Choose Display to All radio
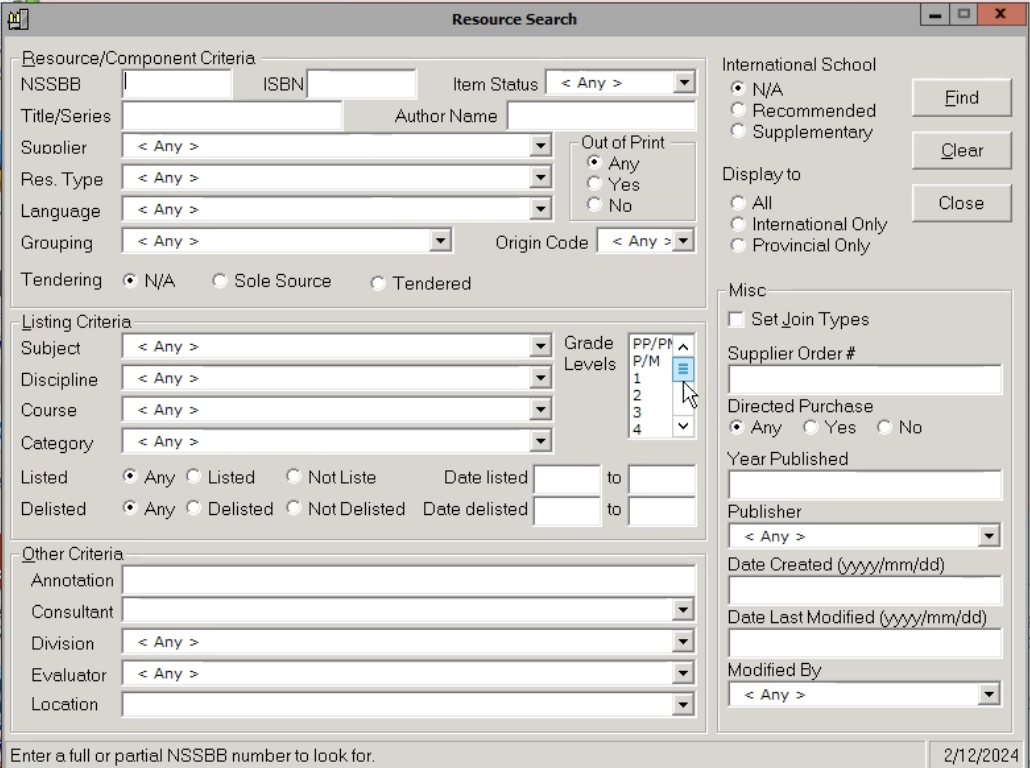This screenshot has height=768, width=1030. click(738, 203)
